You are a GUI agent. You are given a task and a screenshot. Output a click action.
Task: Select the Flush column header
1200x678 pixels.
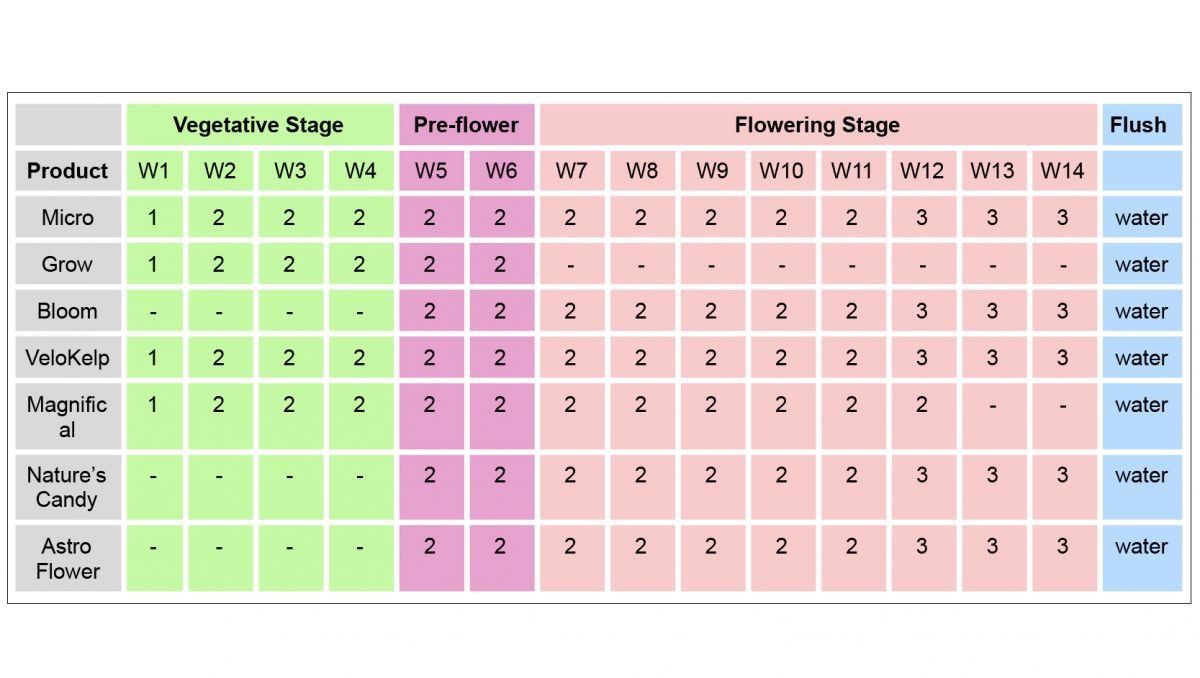tap(1138, 125)
